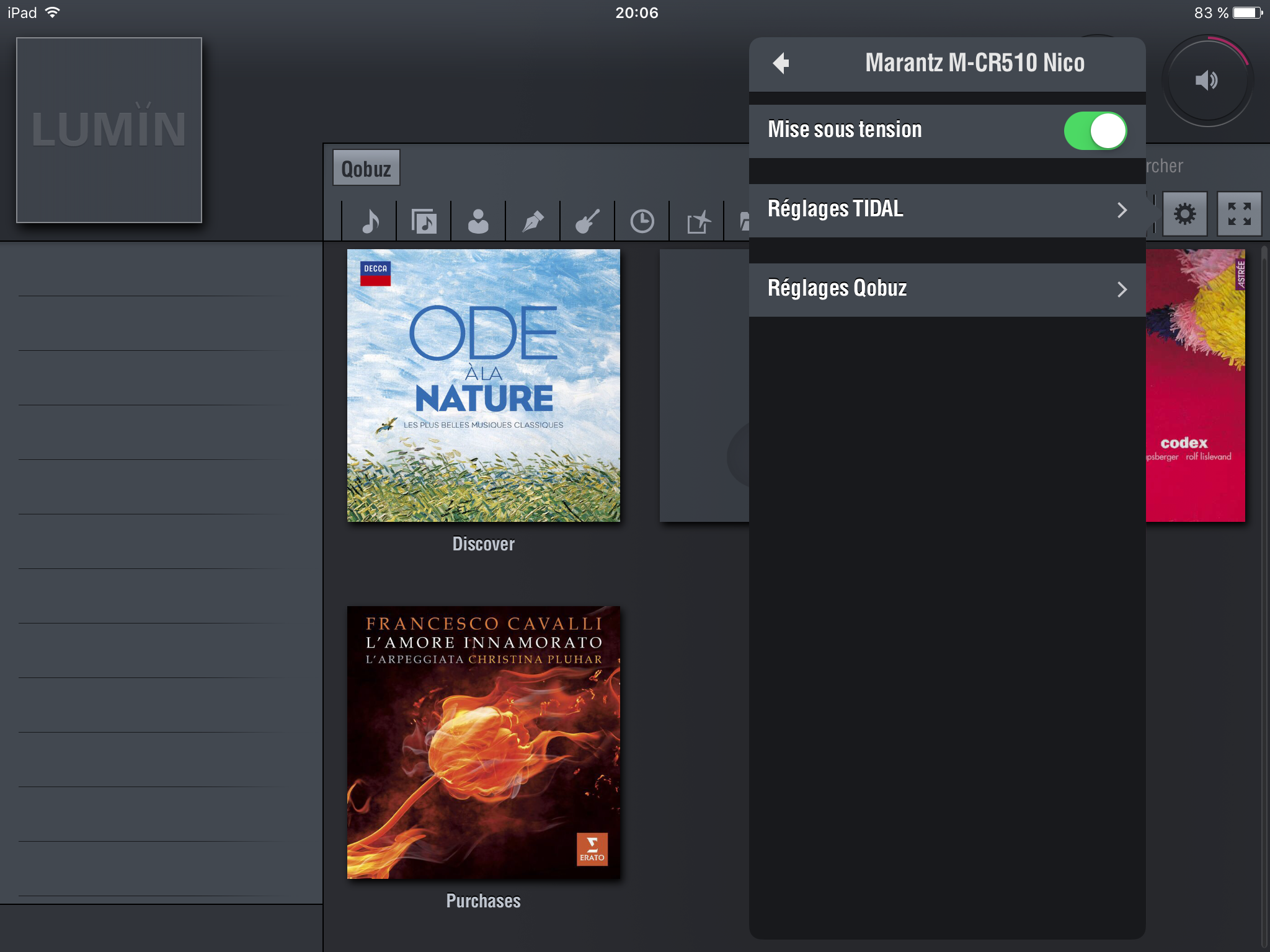Open the albums view icon
The height and width of the screenshot is (952, 1270).
click(x=424, y=221)
